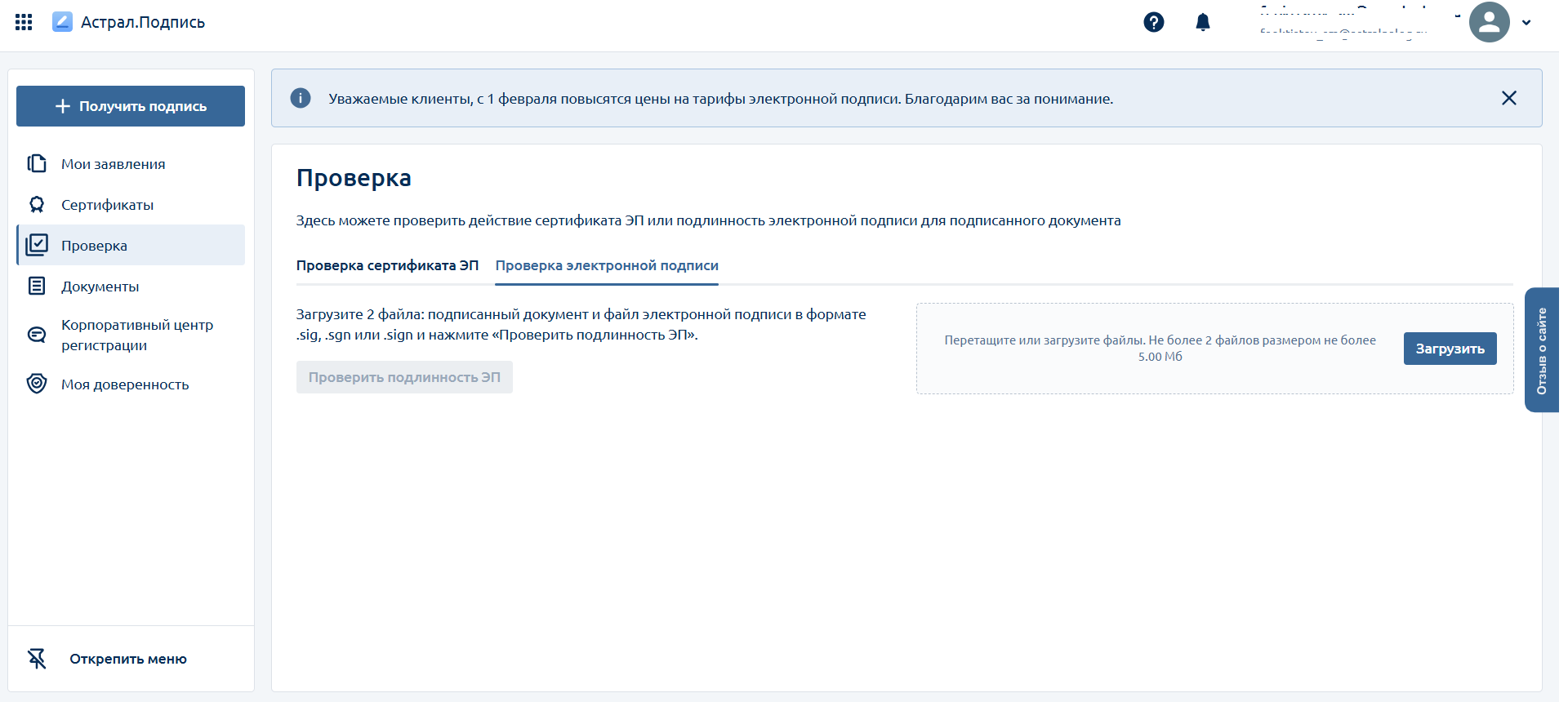Navigate to Моя доверенность

pos(124,384)
